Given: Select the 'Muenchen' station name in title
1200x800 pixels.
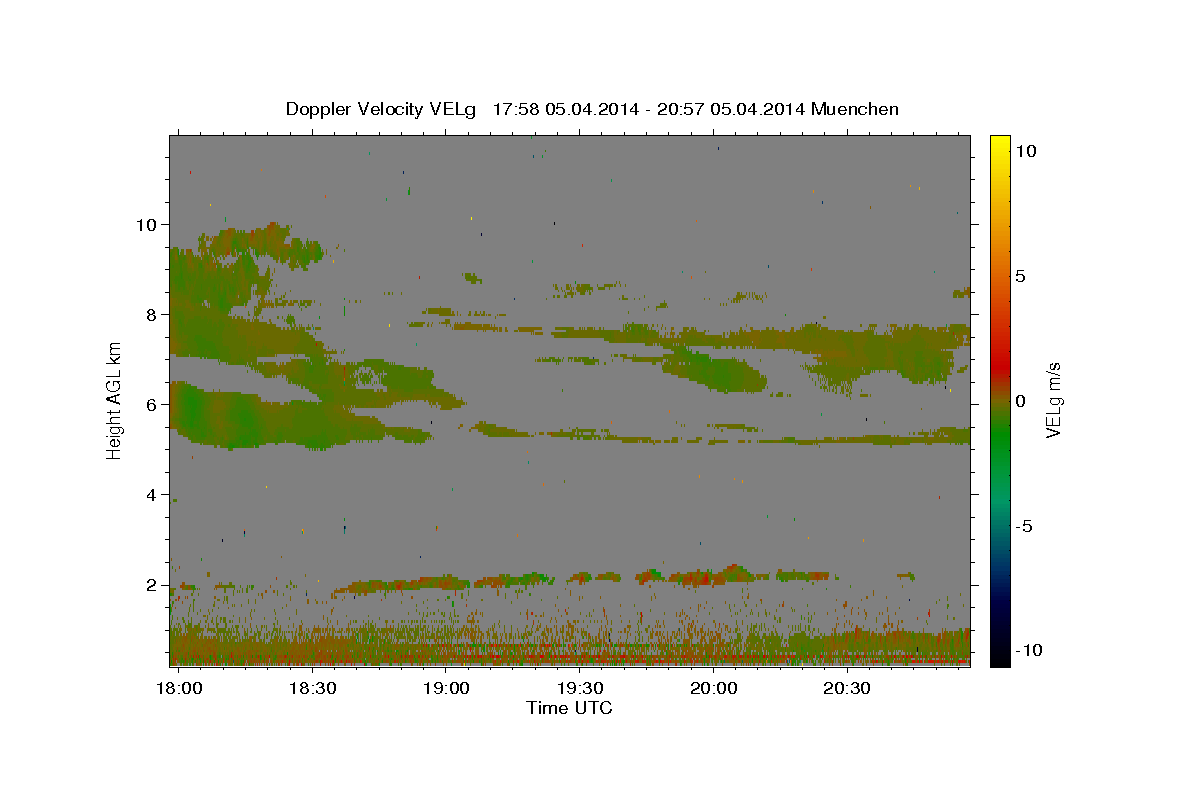Looking at the screenshot, I should [855, 109].
